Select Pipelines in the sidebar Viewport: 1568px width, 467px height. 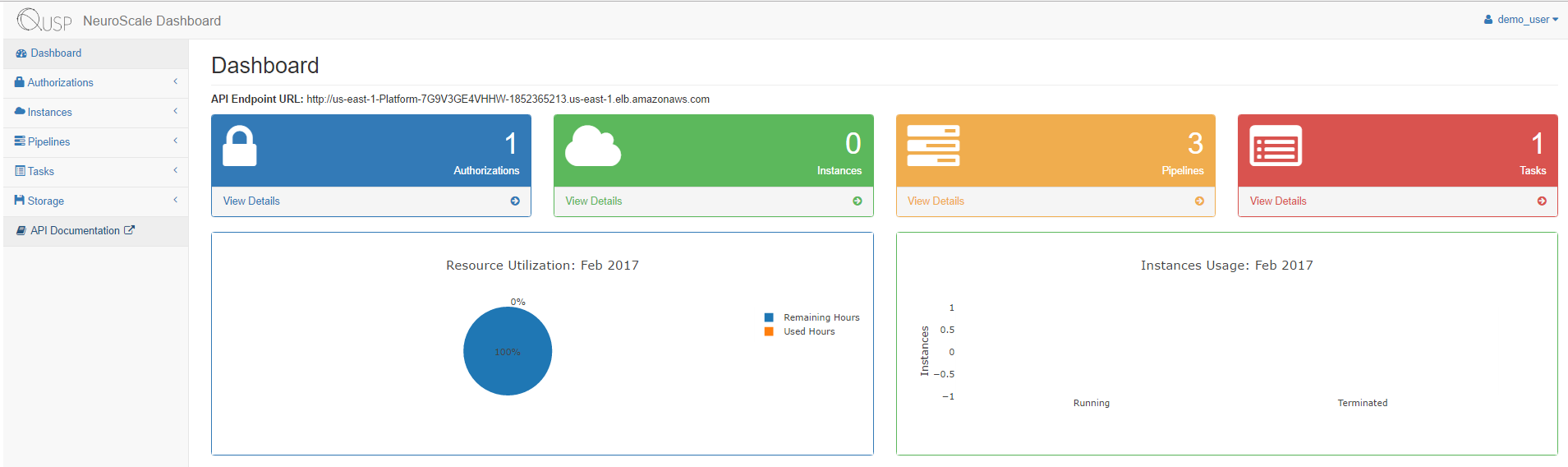click(x=96, y=142)
